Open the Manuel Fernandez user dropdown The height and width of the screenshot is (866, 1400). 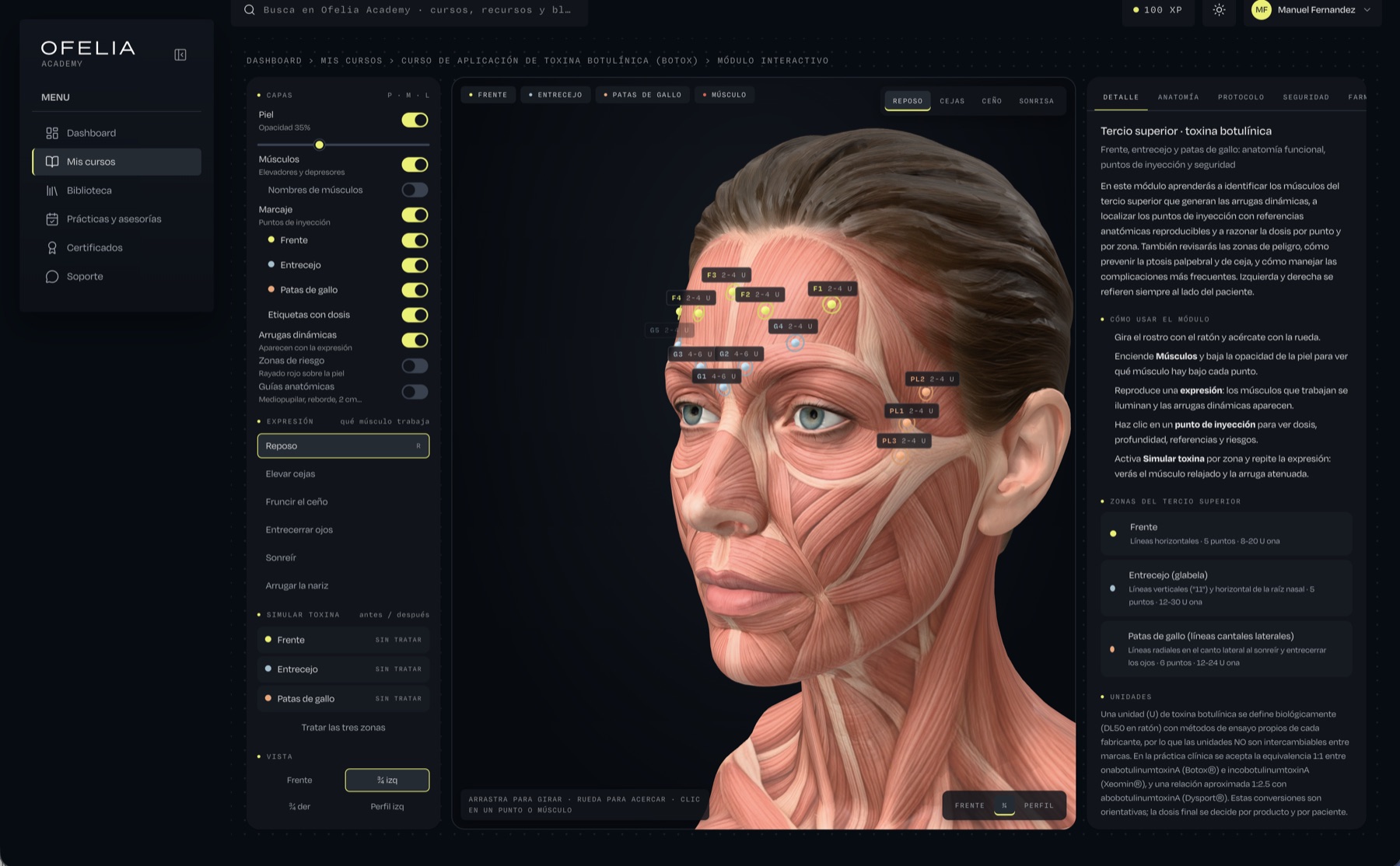(x=1313, y=10)
